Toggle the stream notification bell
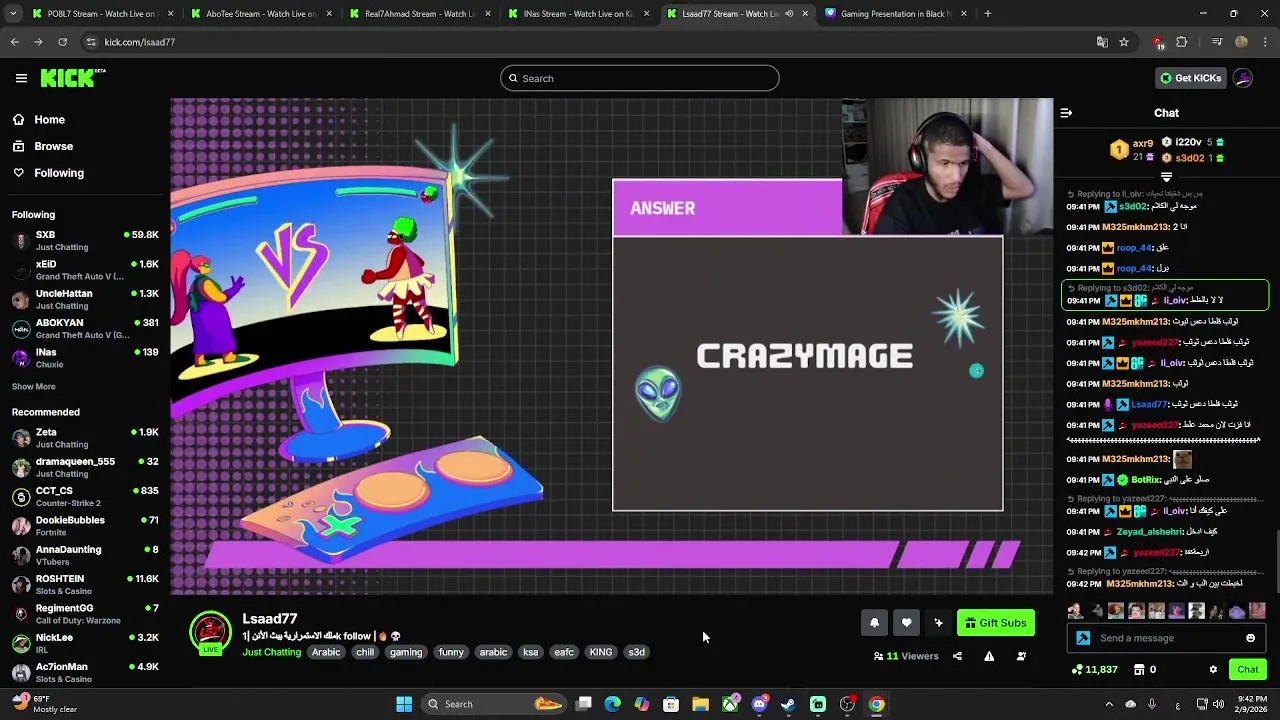The height and width of the screenshot is (720, 1280). click(874, 623)
